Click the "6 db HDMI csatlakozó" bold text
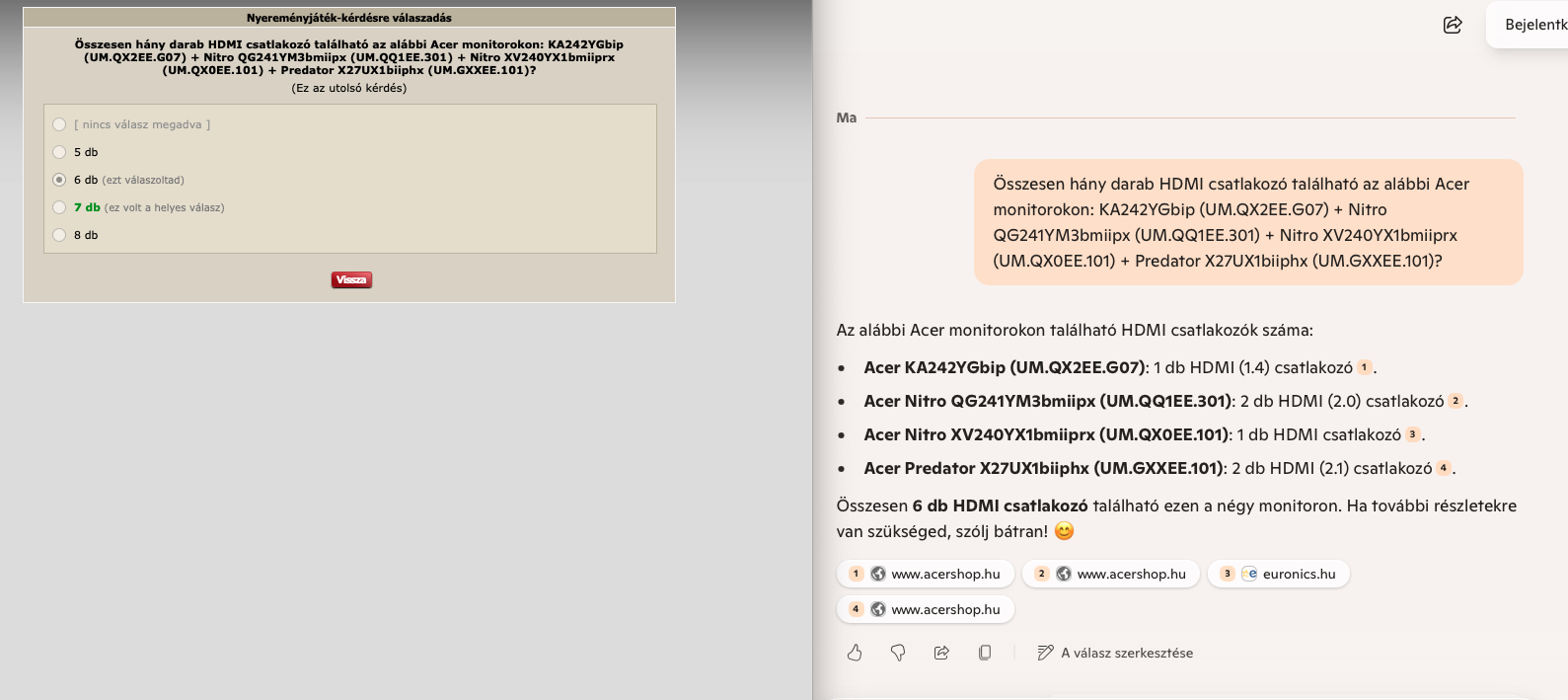 (x=1000, y=506)
